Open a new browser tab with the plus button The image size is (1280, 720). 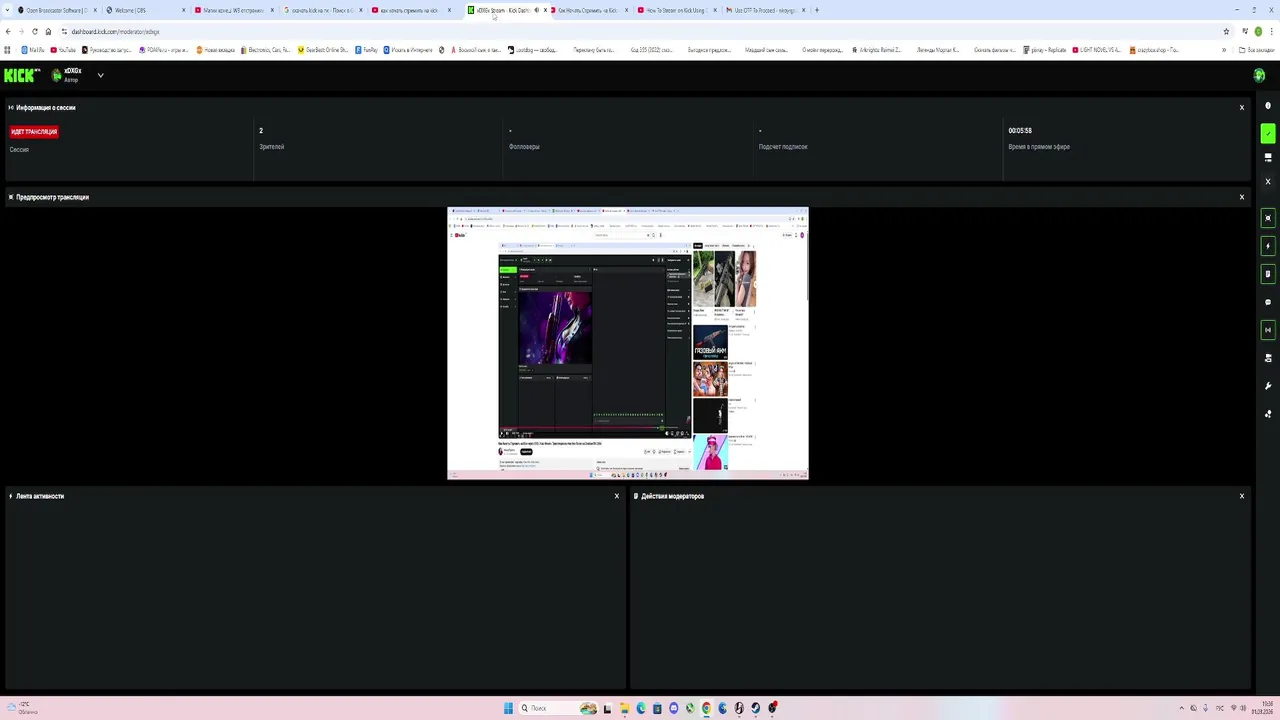(x=817, y=10)
